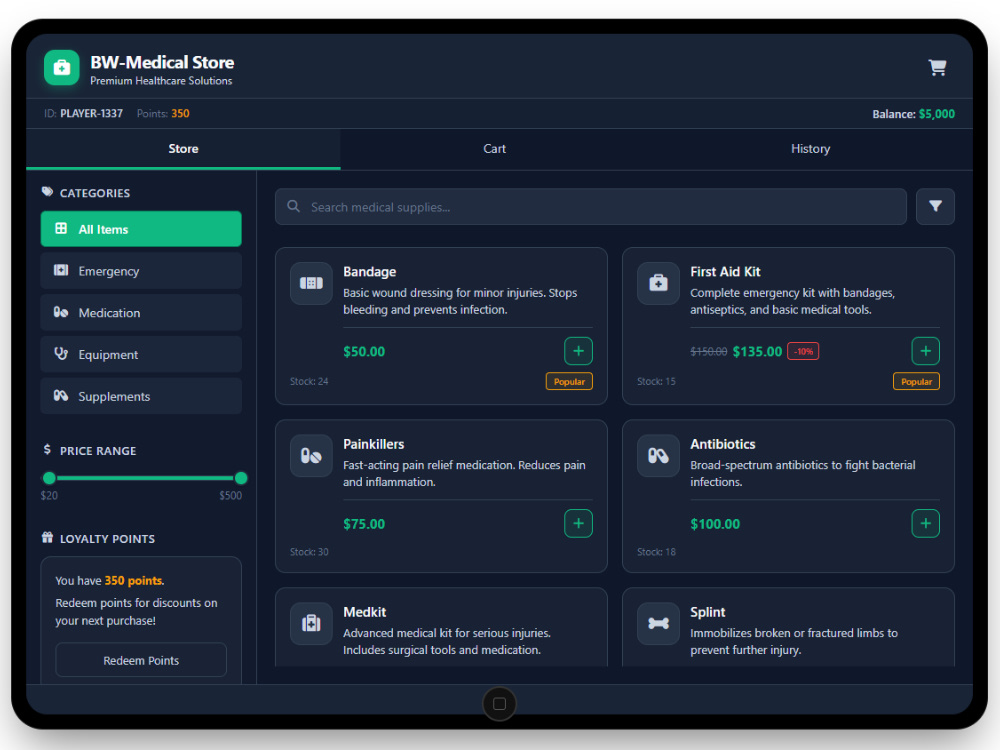Click the $100.00 Antibiotics price
Screen dimensions: 1000x750
pyautogui.click(x=715, y=524)
